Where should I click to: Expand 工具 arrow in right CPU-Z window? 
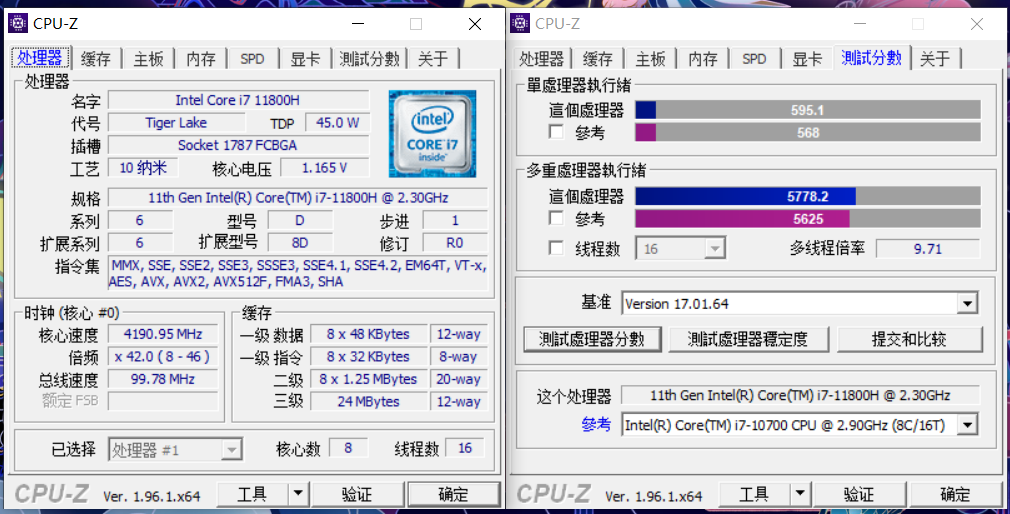800,494
